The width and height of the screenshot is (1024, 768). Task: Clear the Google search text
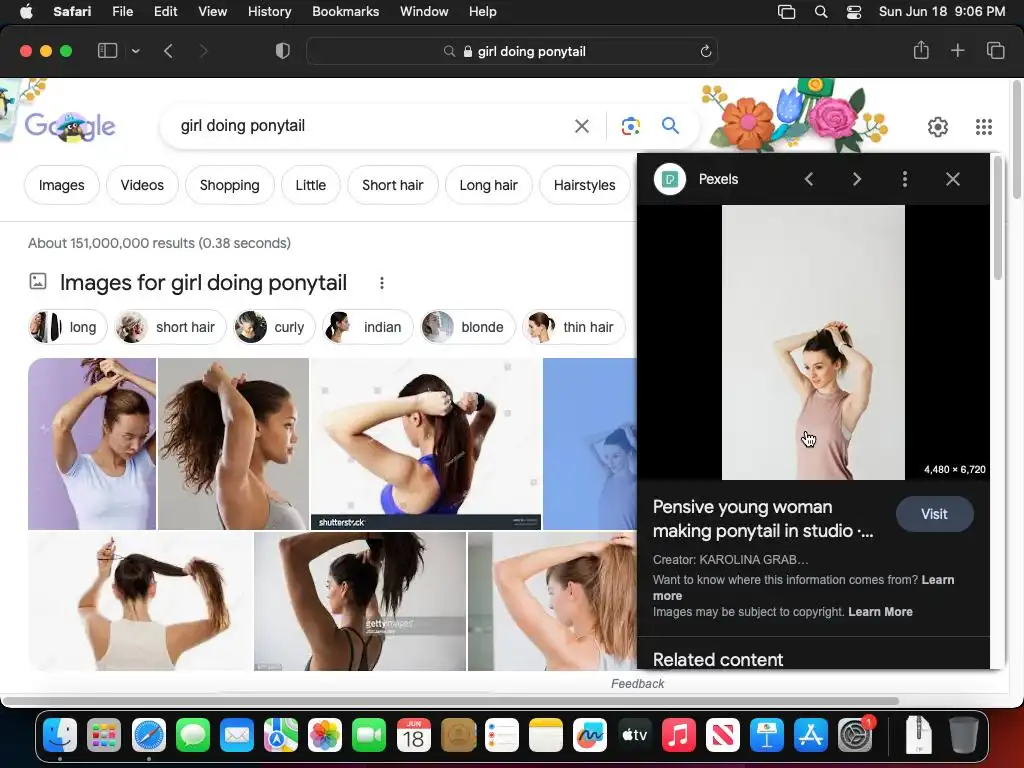click(x=581, y=126)
